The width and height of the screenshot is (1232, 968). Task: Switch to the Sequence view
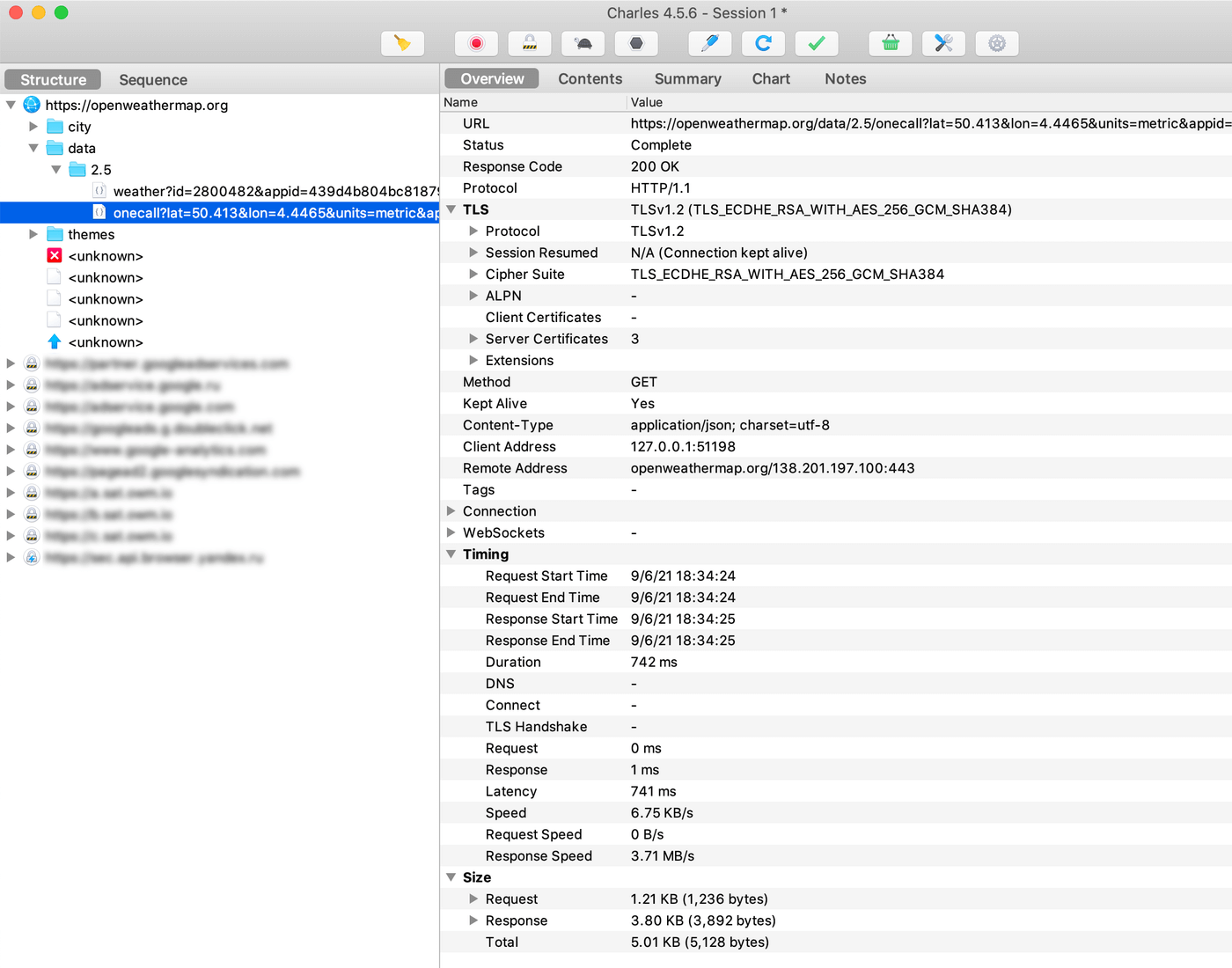(x=153, y=79)
